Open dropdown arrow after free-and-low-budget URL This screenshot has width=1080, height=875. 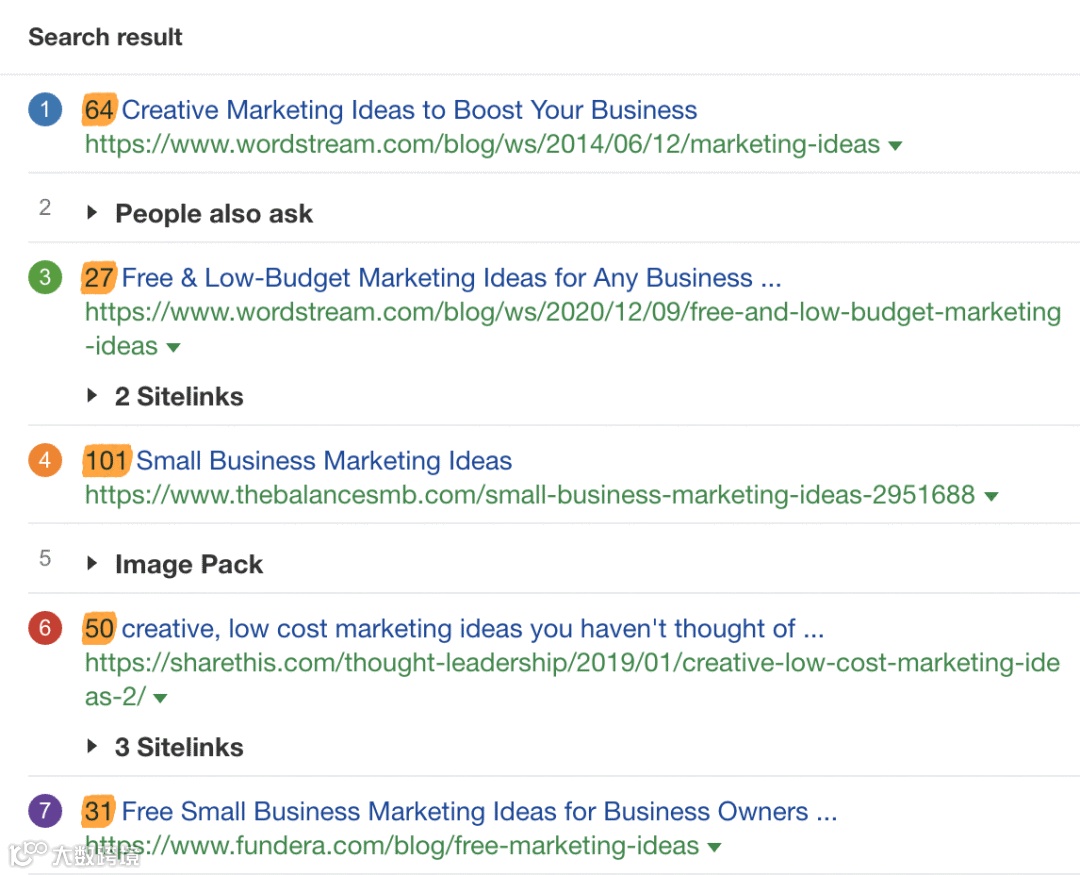[173, 348]
